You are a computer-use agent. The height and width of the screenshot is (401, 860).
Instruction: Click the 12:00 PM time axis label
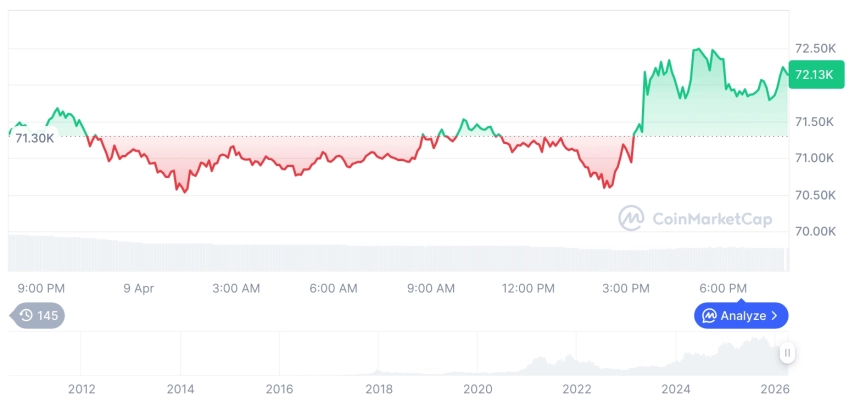(528, 288)
